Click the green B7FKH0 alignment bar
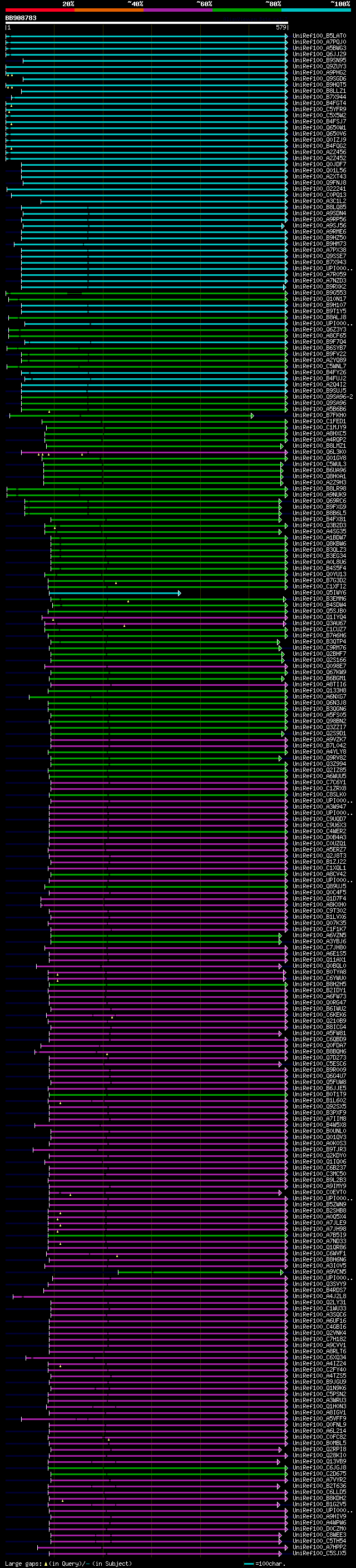The height and width of the screenshot is (1568, 356). tap(131, 415)
